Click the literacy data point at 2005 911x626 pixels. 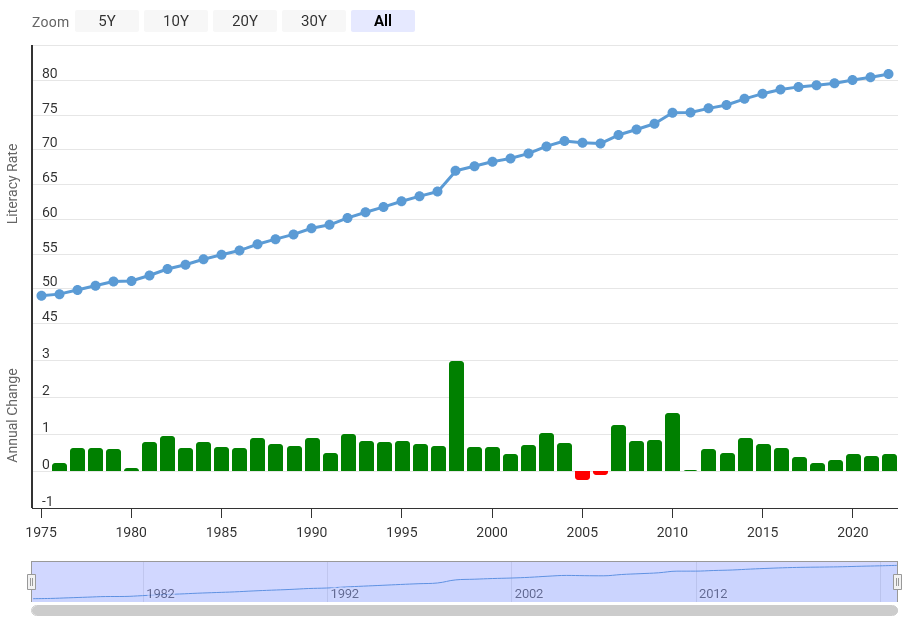click(x=582, y=143)
